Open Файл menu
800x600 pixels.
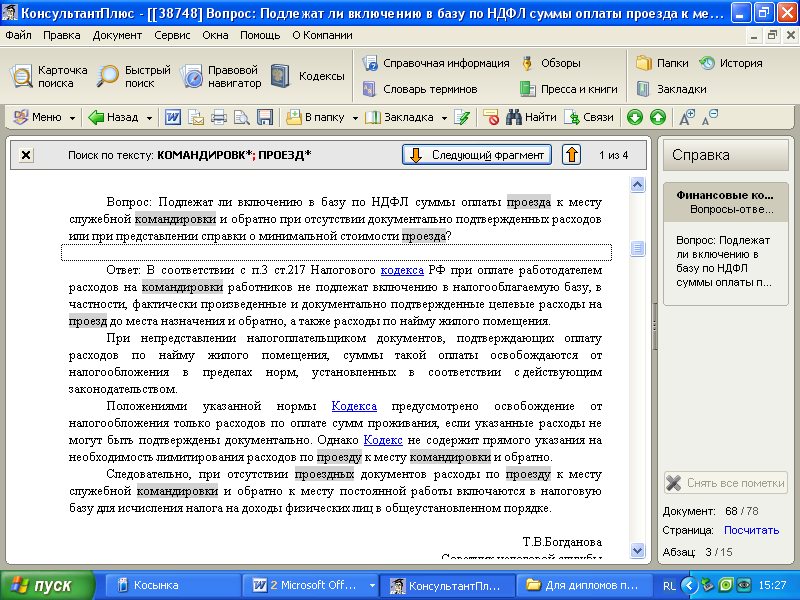[x=18, y=35]
